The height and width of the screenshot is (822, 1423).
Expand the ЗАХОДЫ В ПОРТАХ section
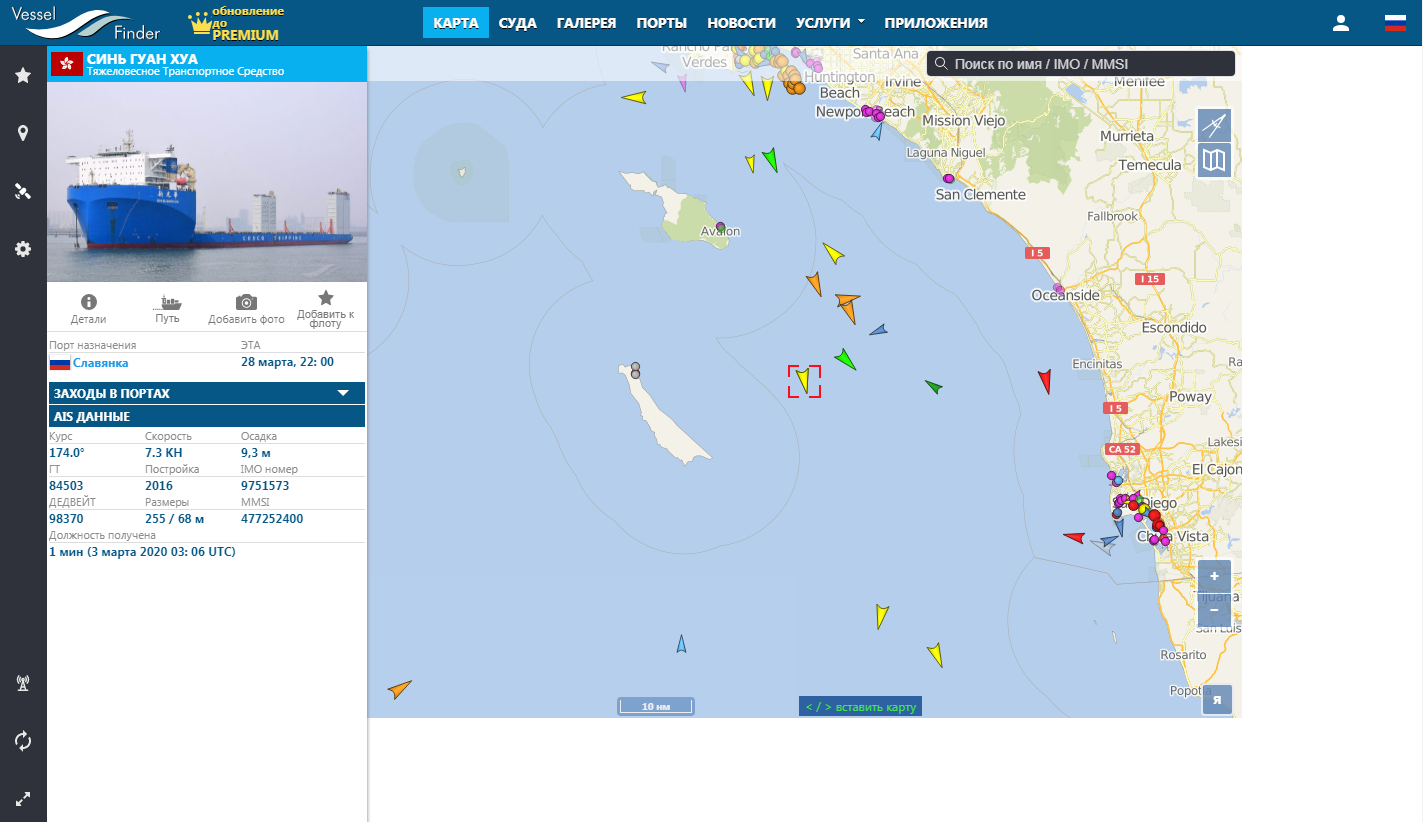(x=206, y=393)
